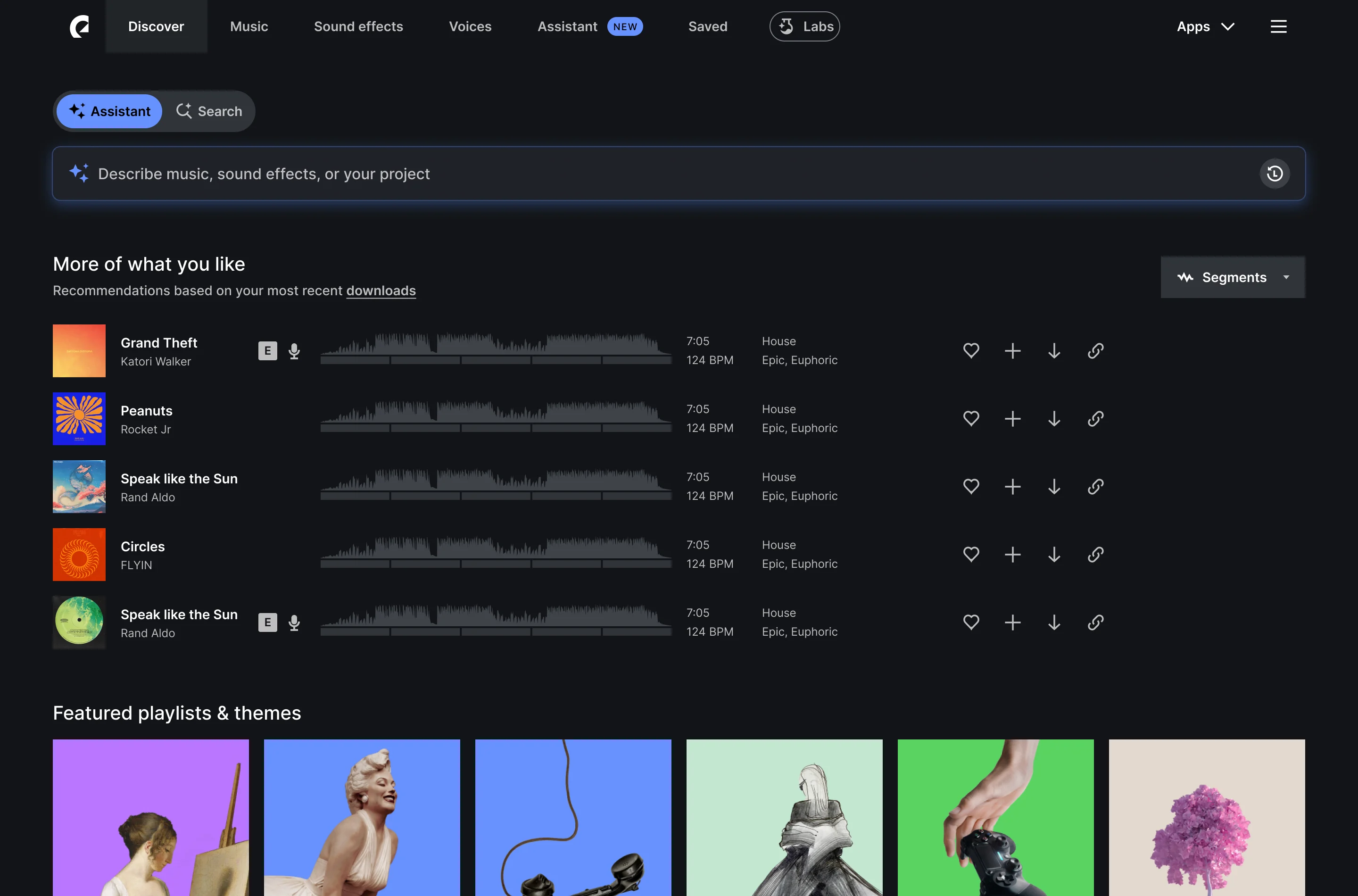Open the Apps dropdown menu
This screenshot has width=1358, height=896.
pyautogui.click(x=1205, y=26)
